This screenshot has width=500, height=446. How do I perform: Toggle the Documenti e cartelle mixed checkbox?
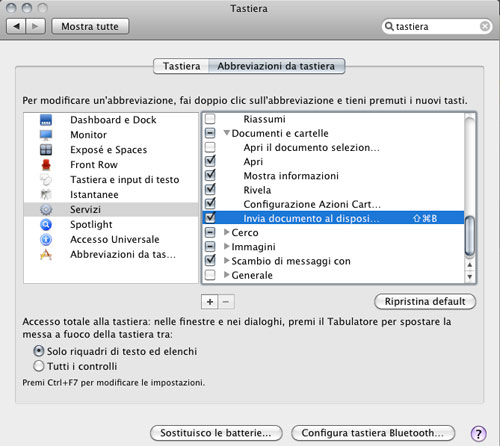[x=210, y=133]
